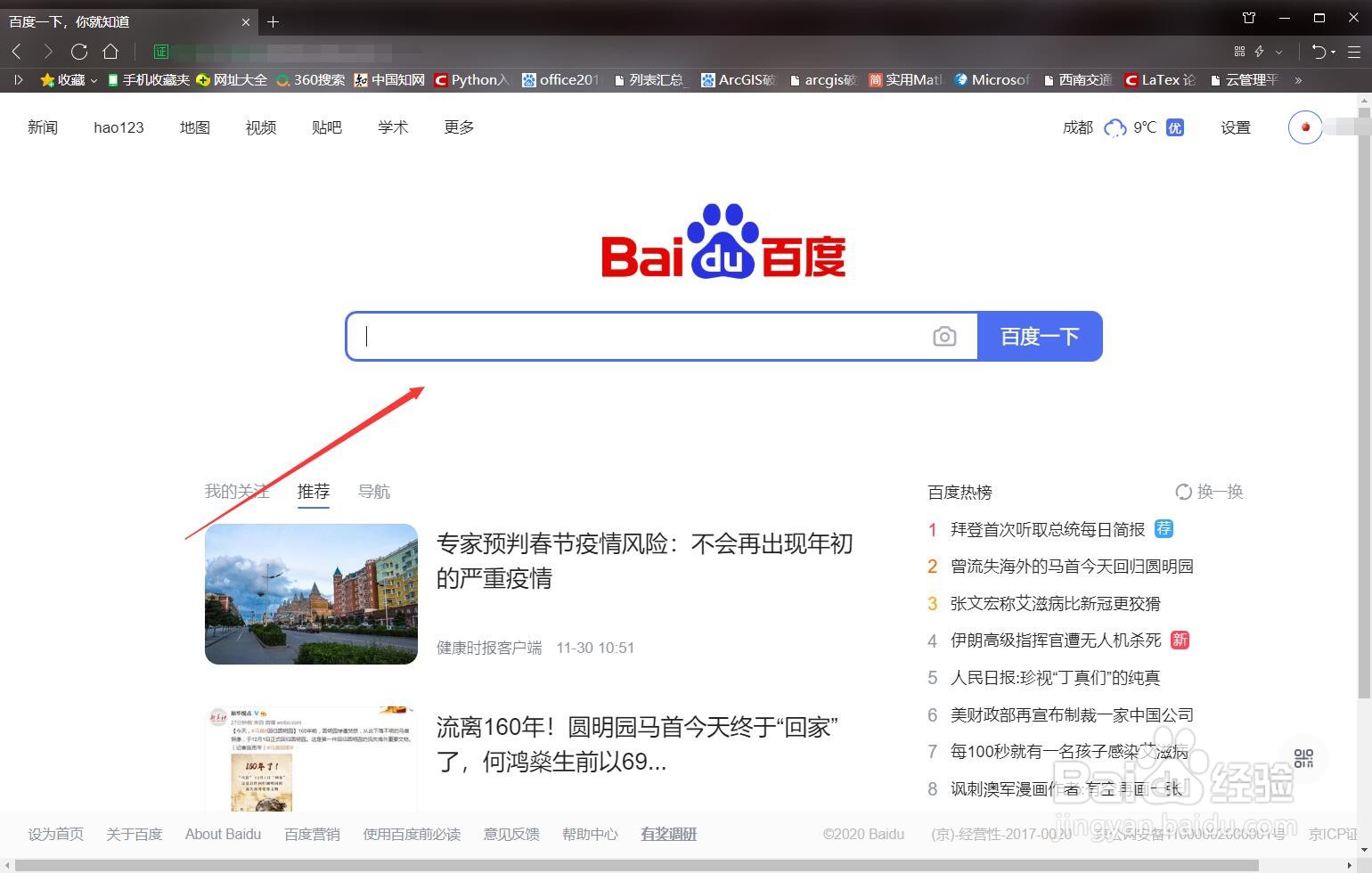Expand the bookmarks sidebar arrow

pyautogui.click(x=18, y=80)
